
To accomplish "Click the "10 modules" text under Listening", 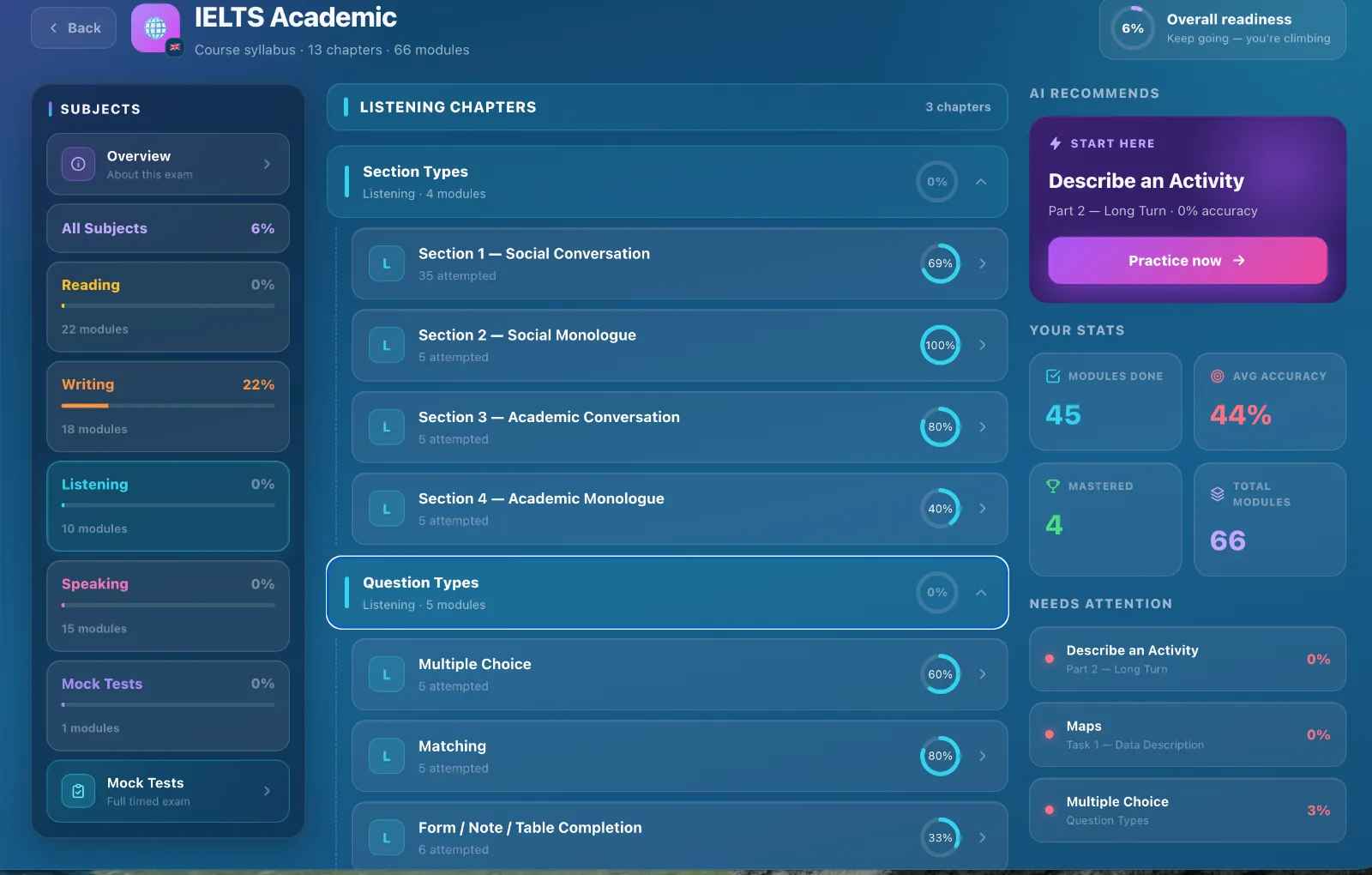I will point(94,528).
